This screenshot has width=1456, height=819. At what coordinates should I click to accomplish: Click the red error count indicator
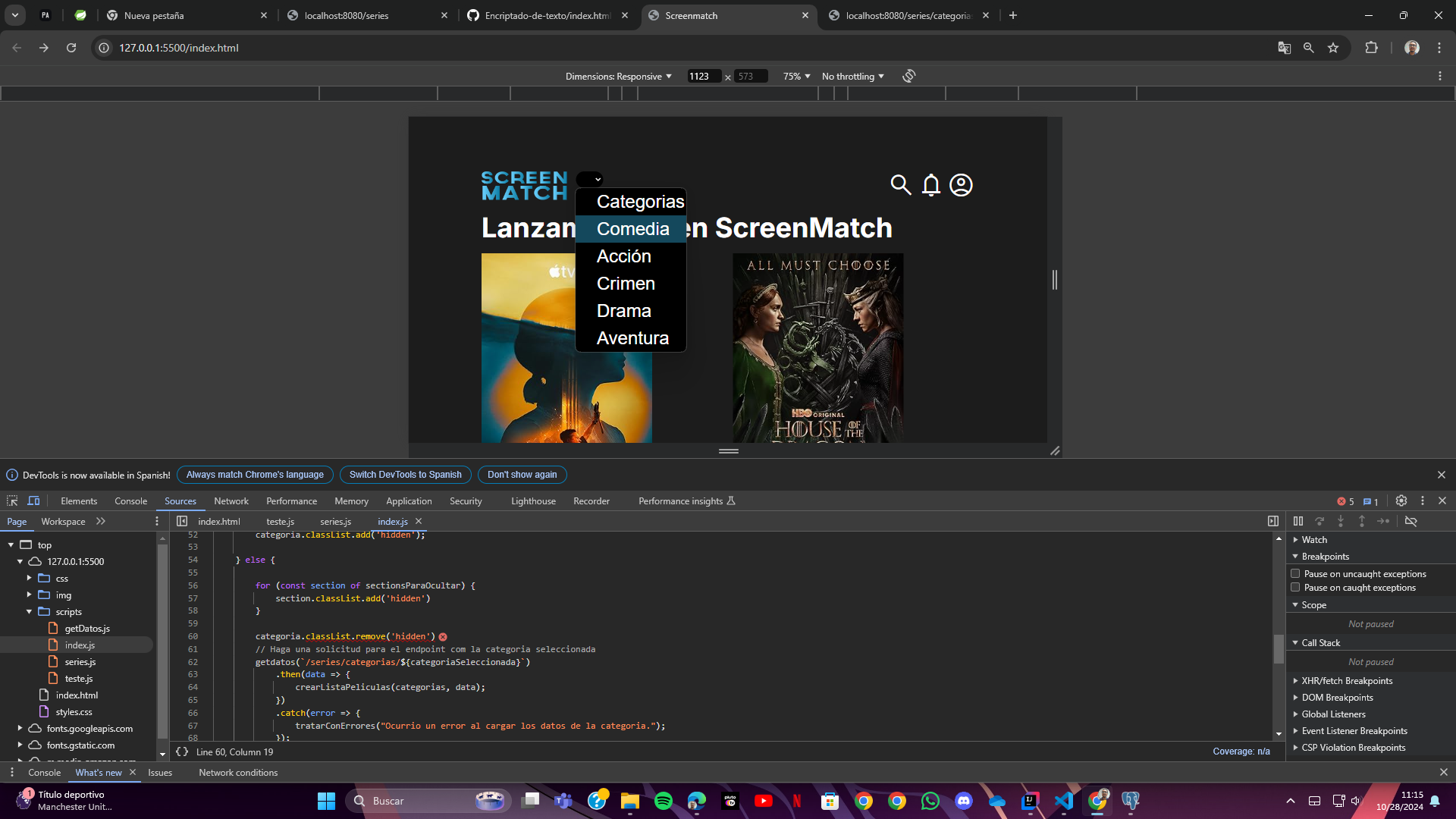click(1345, 501)
